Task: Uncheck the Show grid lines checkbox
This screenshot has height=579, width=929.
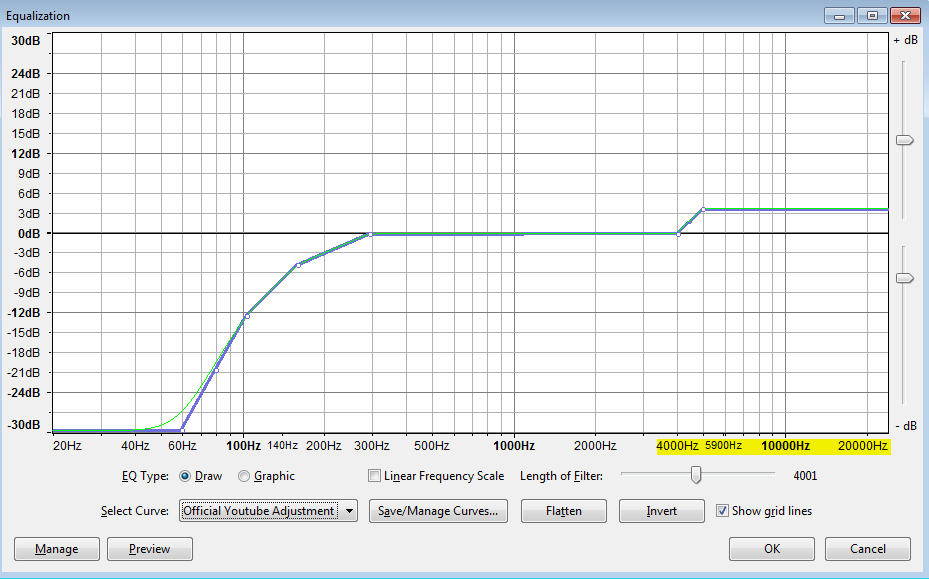Action: pos(722,511)
